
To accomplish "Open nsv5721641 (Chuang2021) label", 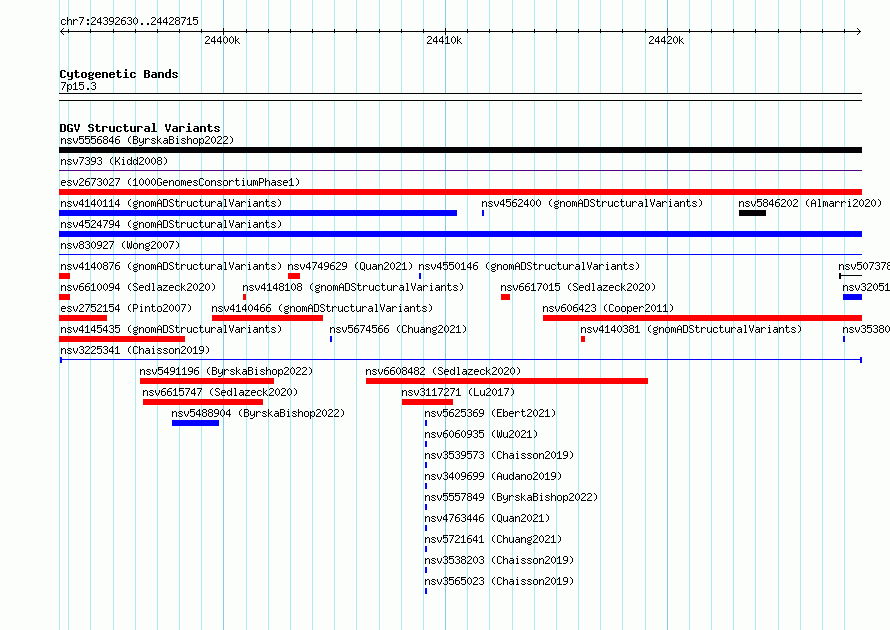I will click(493, 539).
